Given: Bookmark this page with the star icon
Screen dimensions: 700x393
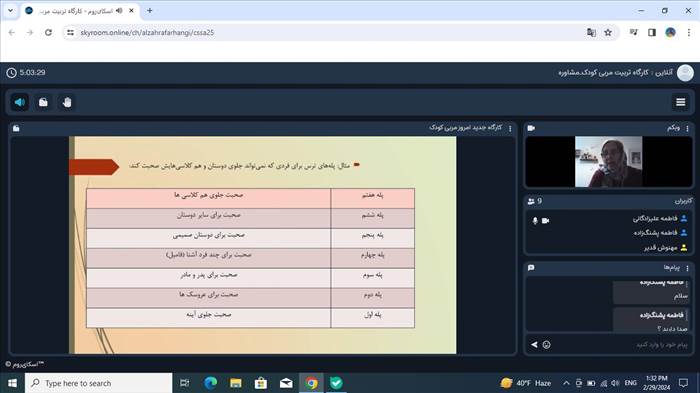Looking at the screenshot, I should pos(608,33).
